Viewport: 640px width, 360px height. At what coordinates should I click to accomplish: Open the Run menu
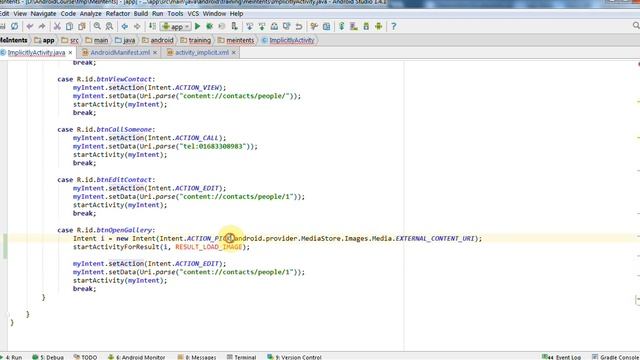click(158, 13)
